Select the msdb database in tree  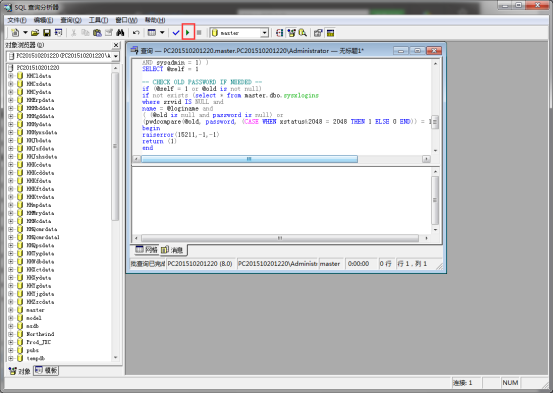pos(33,326)
